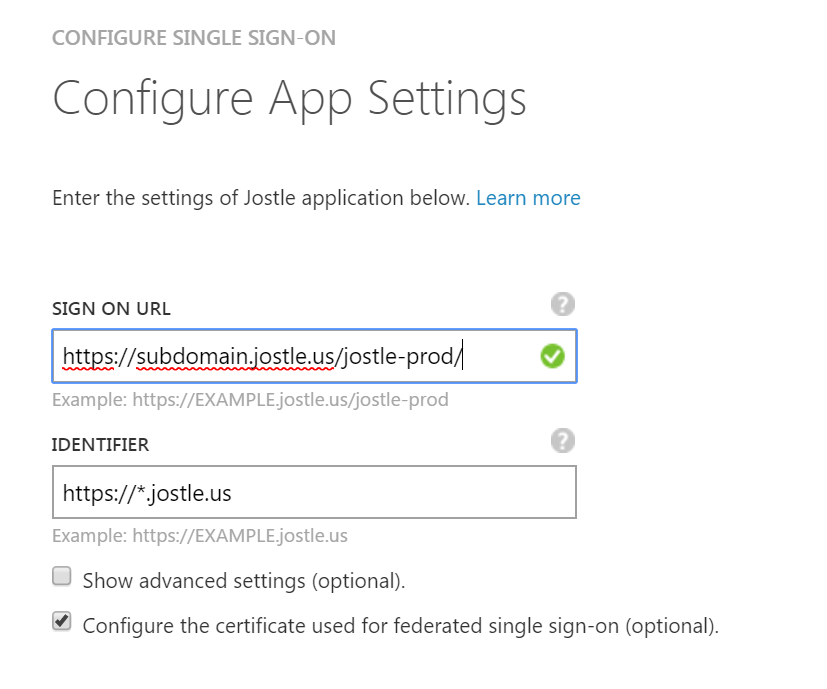Click the SIGN ON URL field label

[x=111, y=309]
